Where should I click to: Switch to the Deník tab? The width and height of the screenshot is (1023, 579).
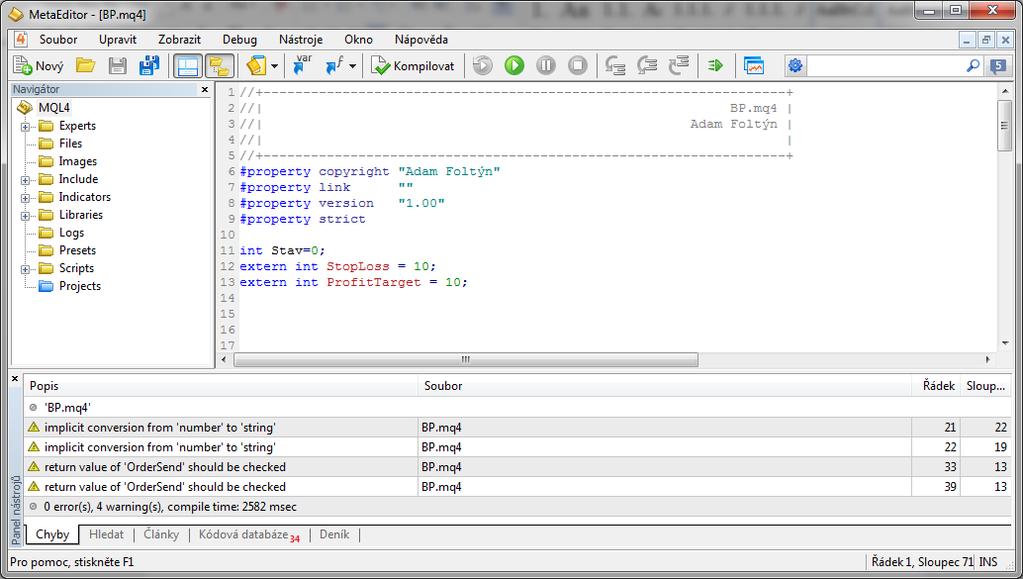[x=335, y=534]
